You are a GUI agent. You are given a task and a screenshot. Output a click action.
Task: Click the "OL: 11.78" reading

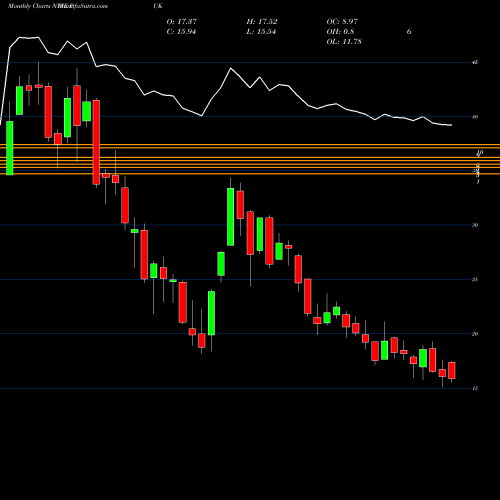344,42
